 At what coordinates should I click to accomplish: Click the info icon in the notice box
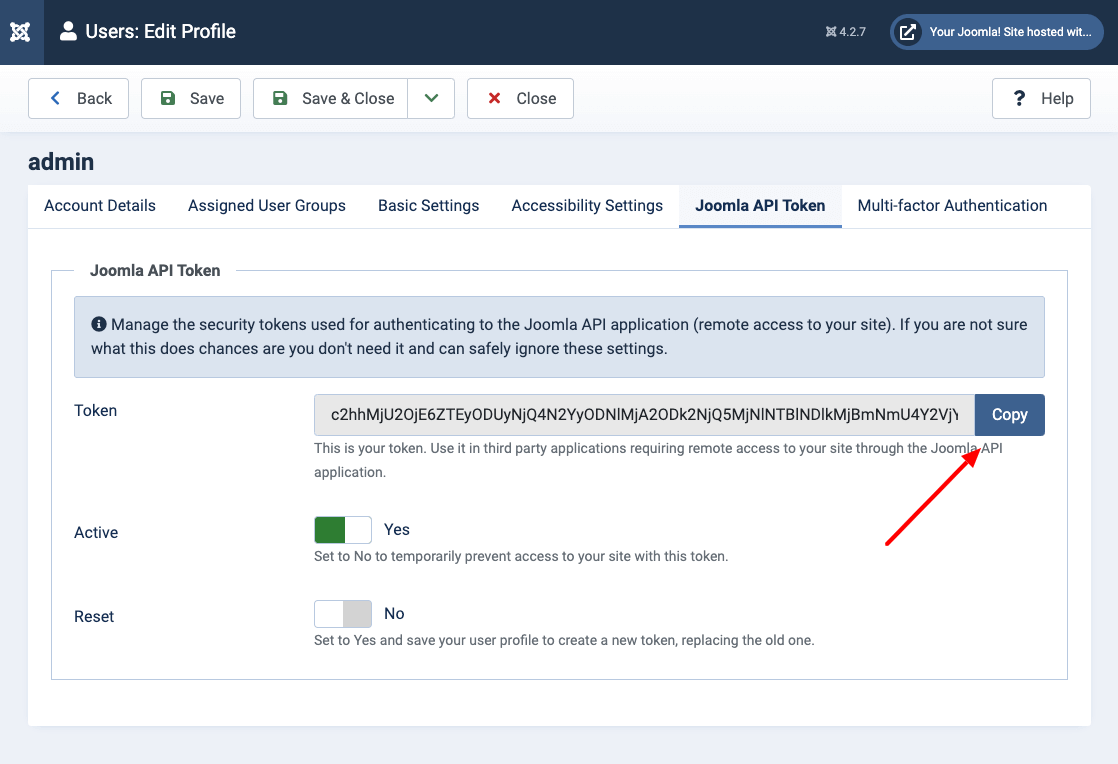tap(98, 324)
